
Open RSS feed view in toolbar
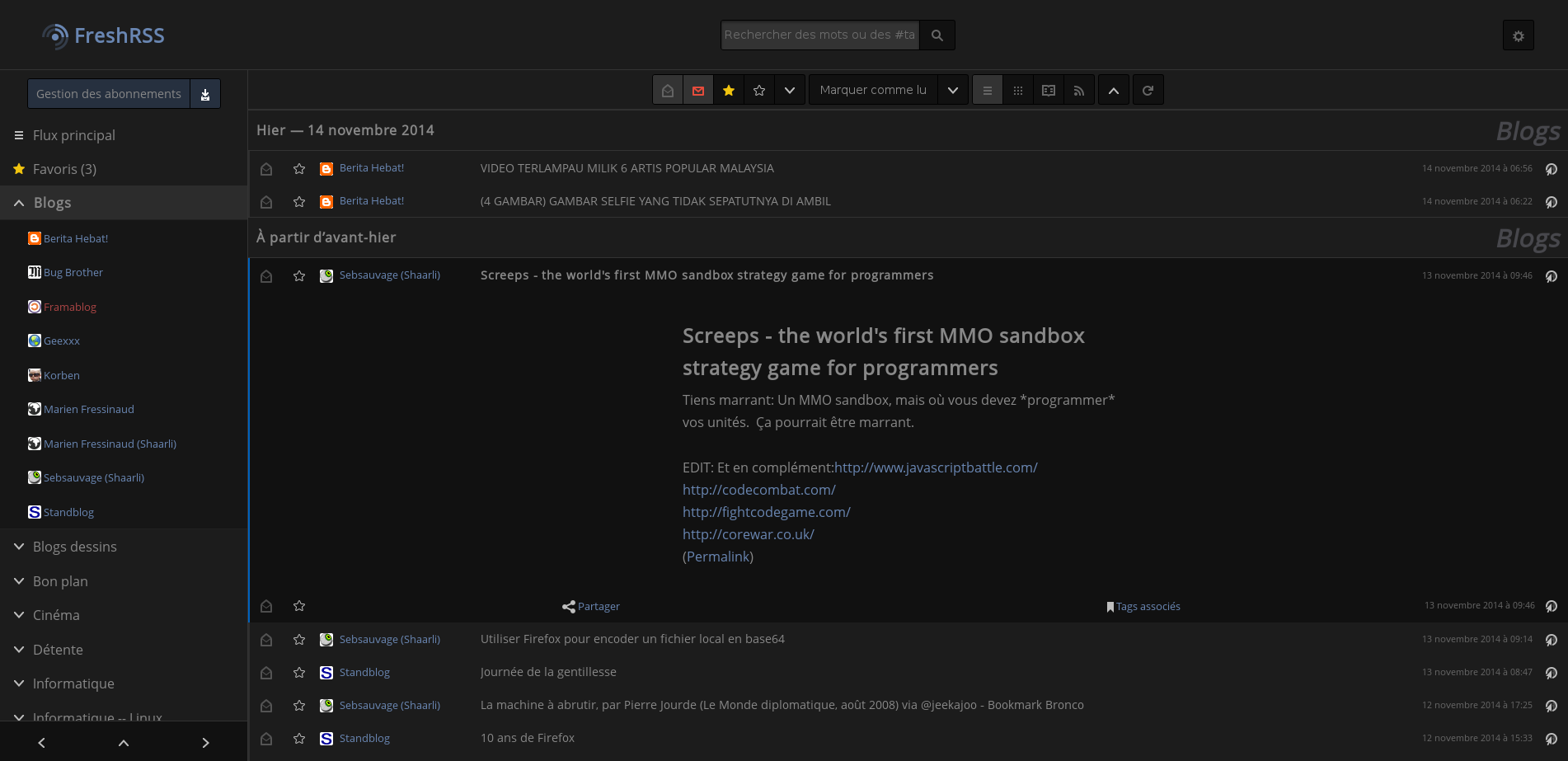point(1078,90)
